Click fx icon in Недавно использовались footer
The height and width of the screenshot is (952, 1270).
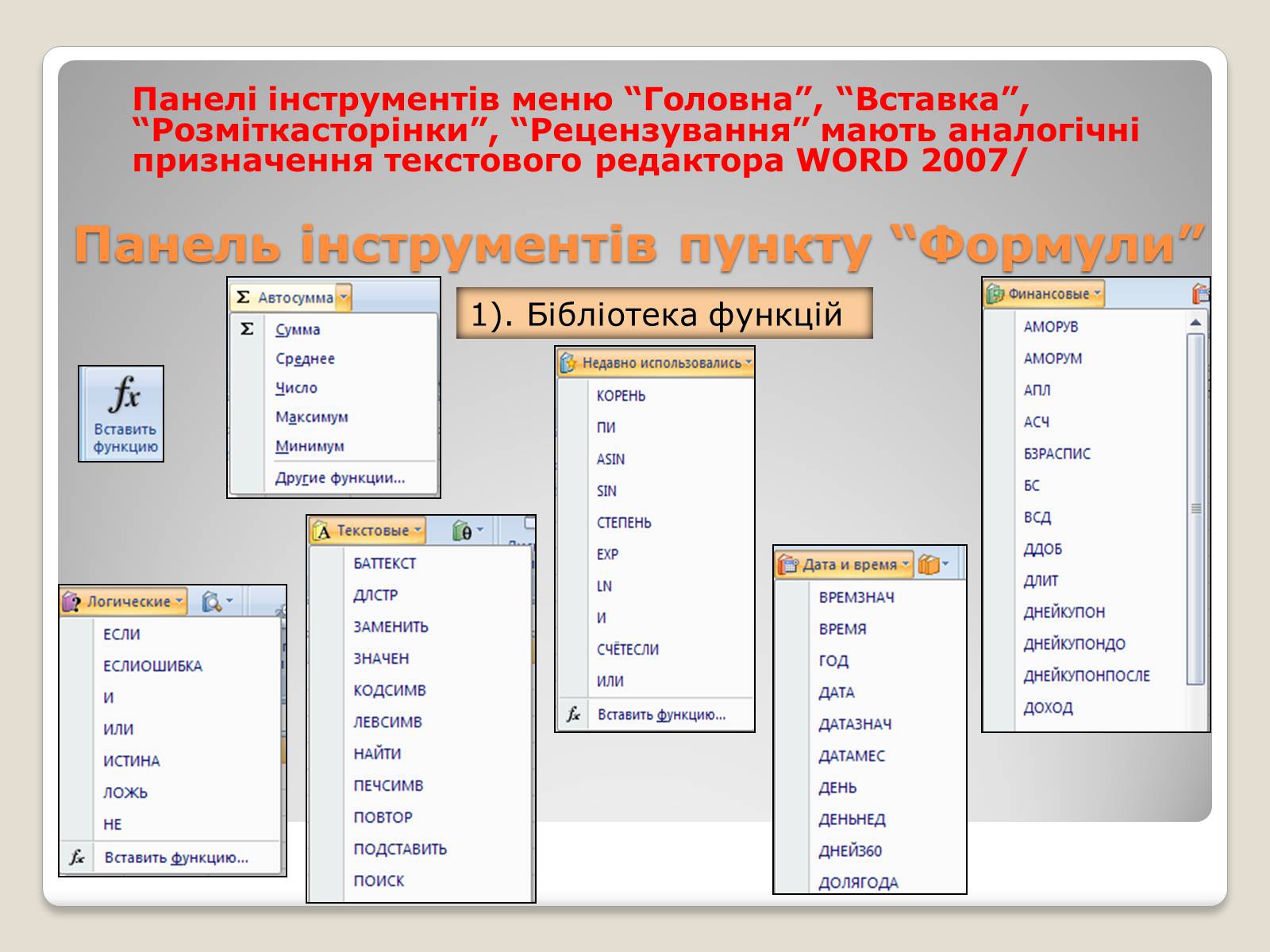[x=573, y=715]
